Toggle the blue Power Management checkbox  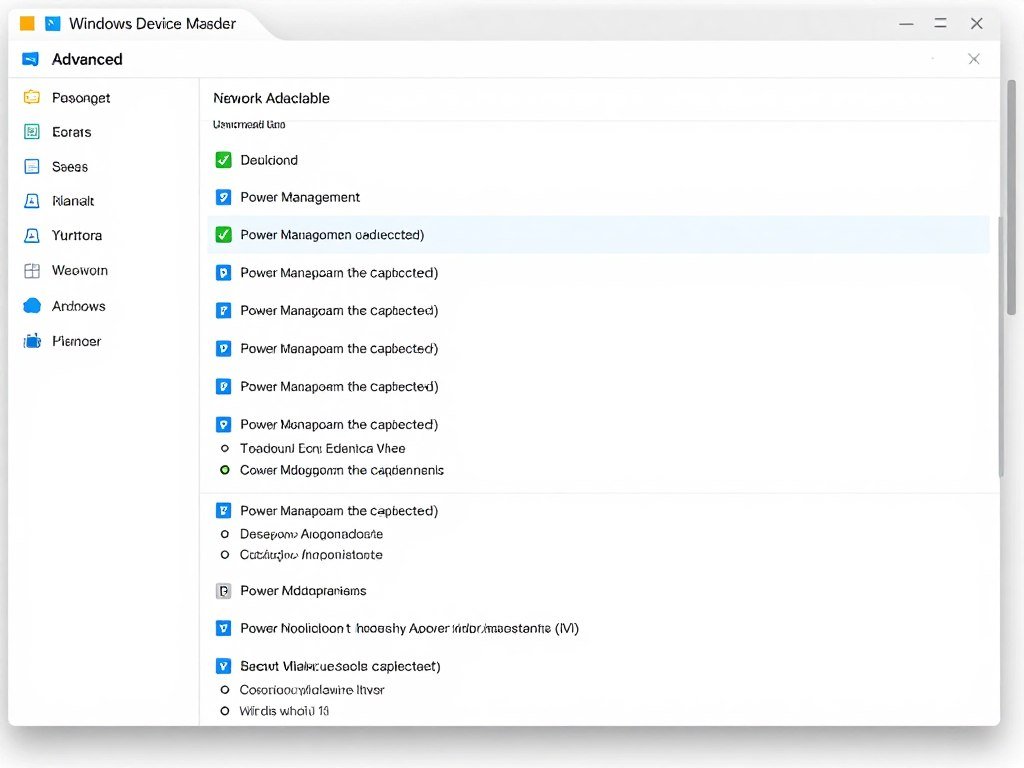pyautogui.click(x=224, y=198)
